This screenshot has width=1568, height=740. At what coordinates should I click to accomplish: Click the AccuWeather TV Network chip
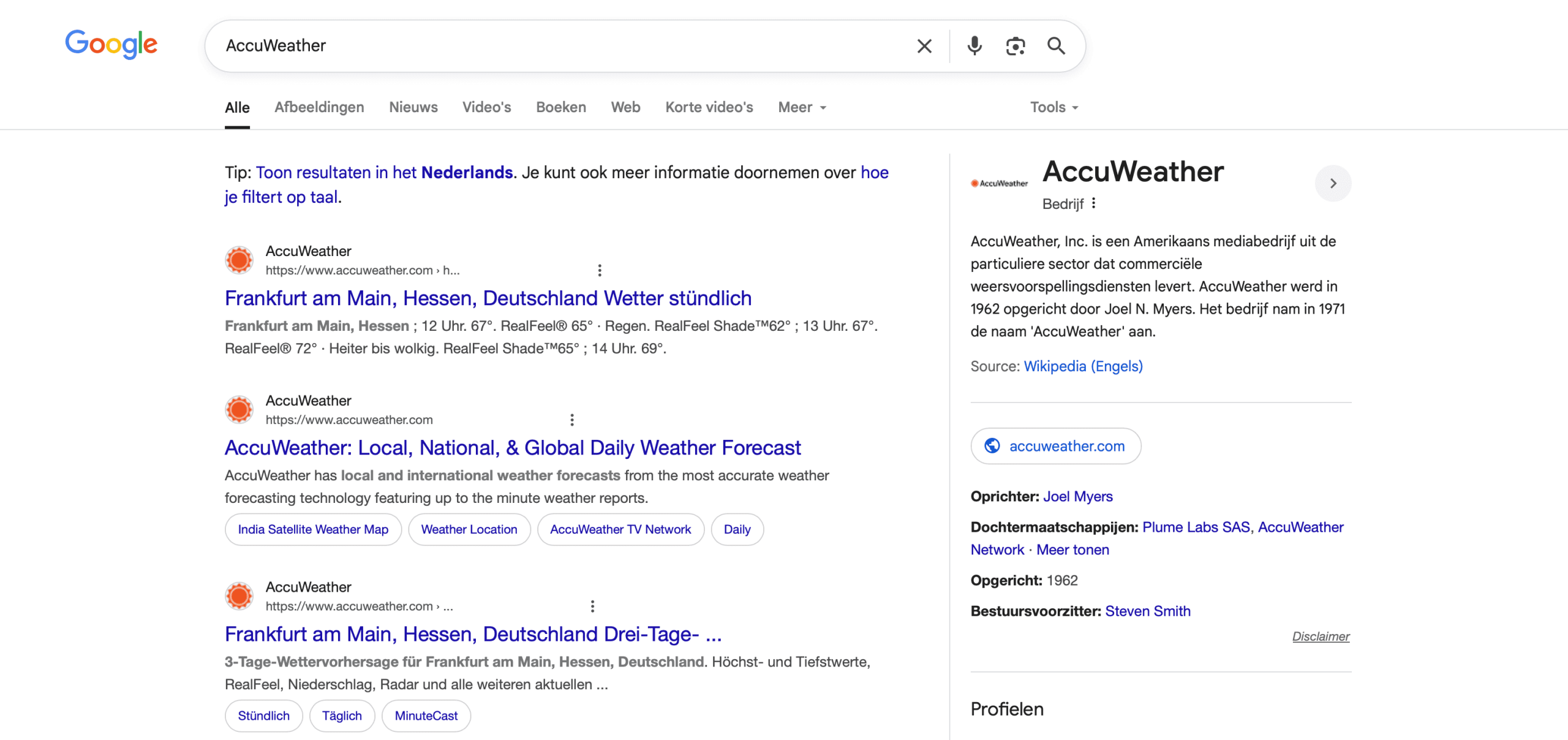click(x=620, y=529)
